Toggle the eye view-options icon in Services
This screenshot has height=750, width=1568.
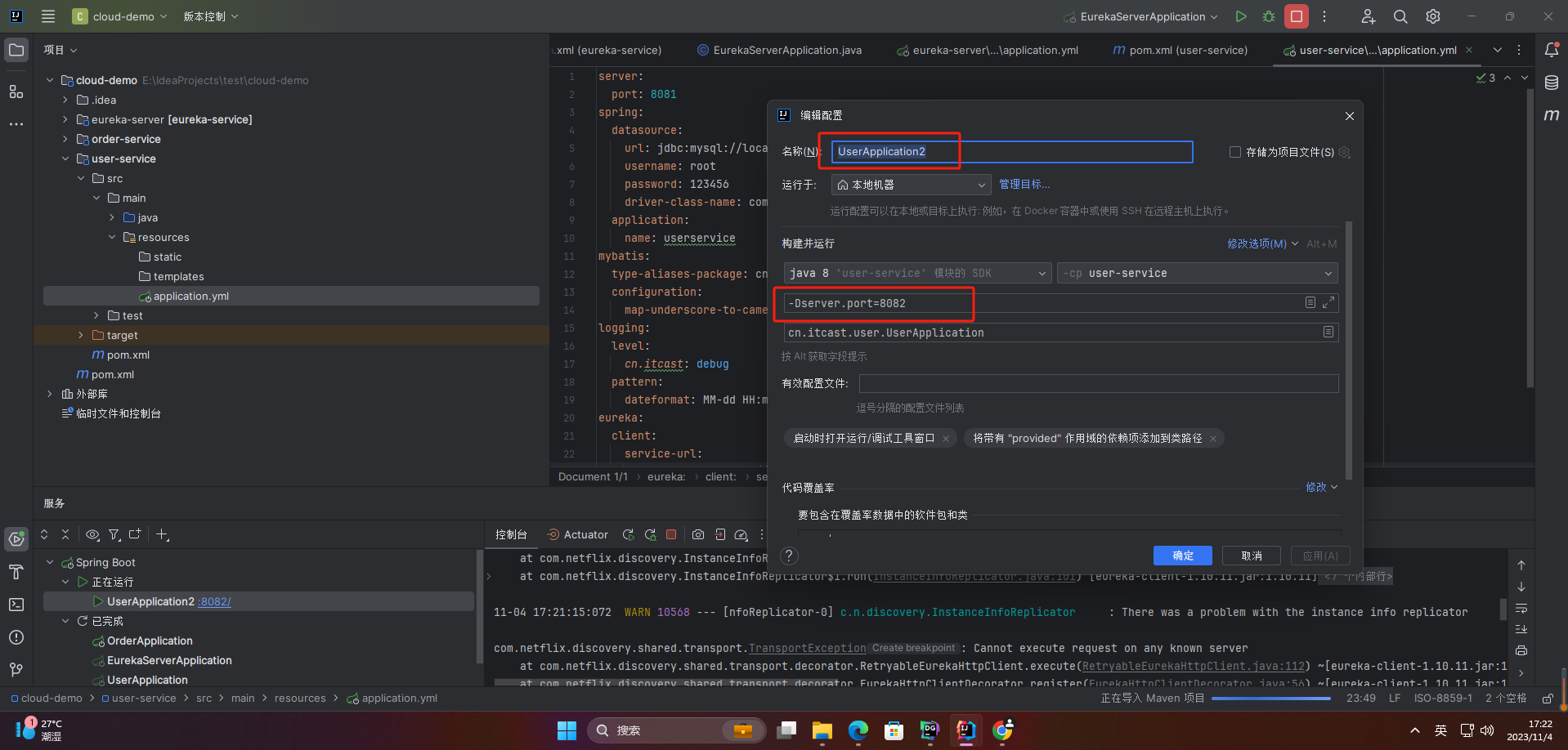(x=92, y=534)
